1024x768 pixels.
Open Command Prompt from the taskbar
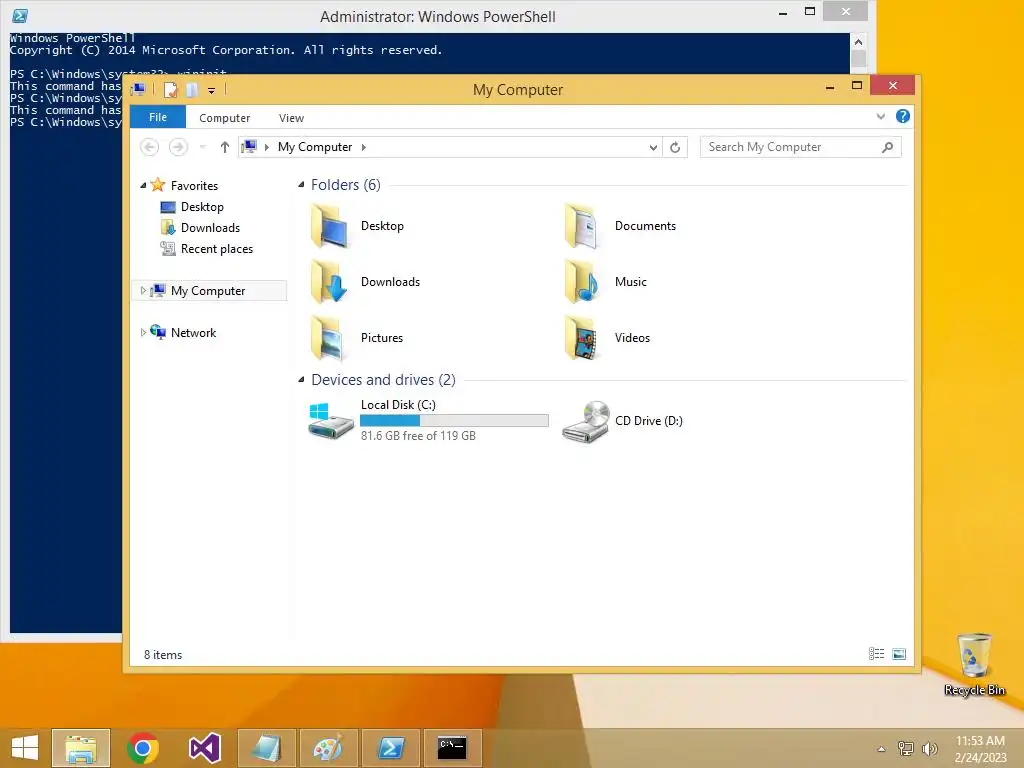coord(452,748)
